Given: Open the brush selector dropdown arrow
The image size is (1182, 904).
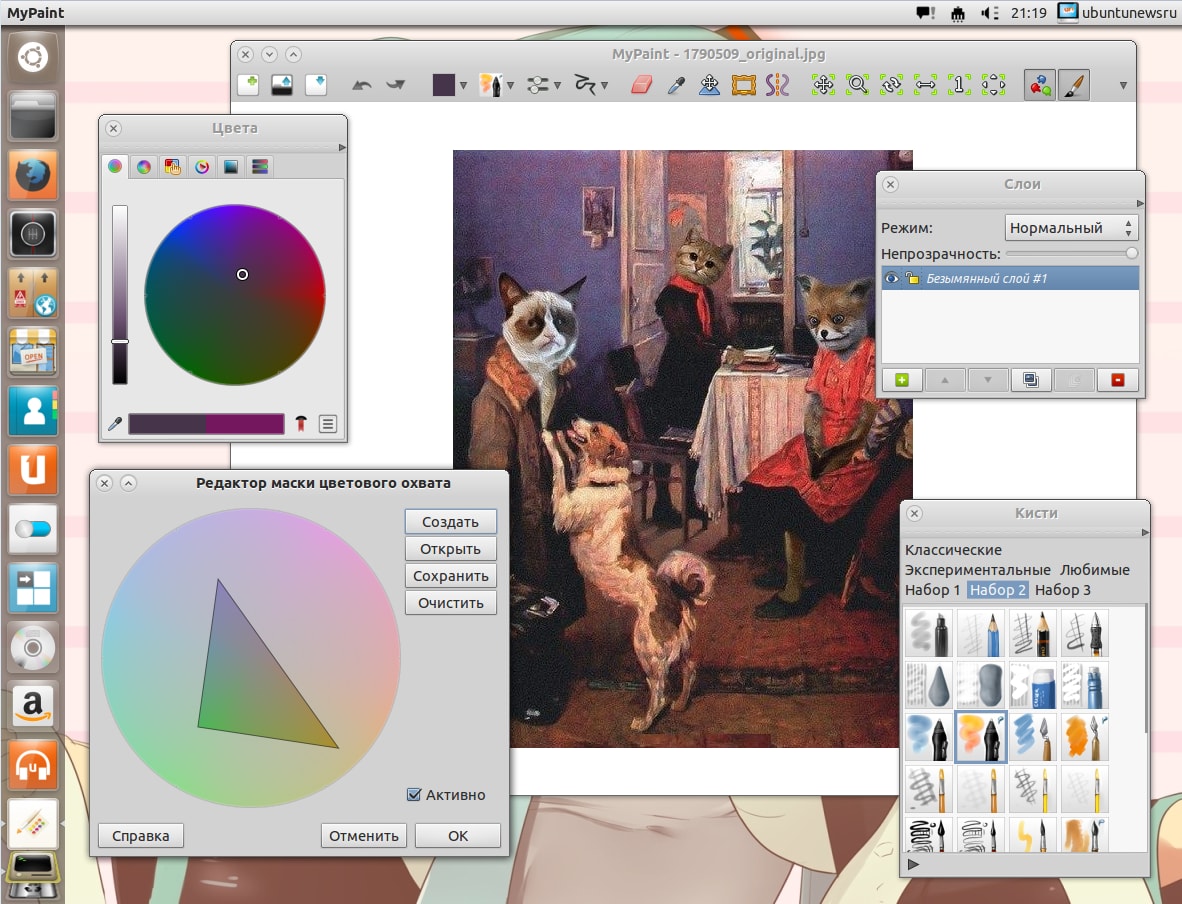Looking at the screenshot, I should [510, 86].
